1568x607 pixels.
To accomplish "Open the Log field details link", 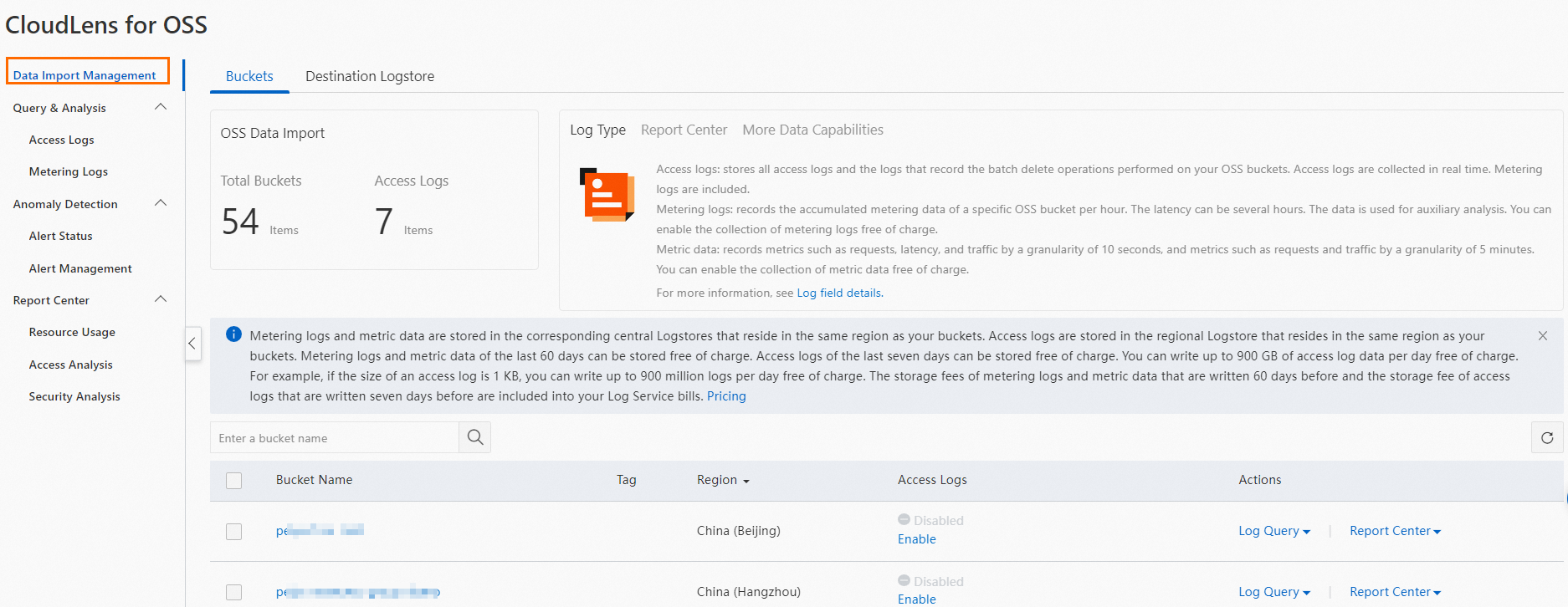I will tap(839, 293).
